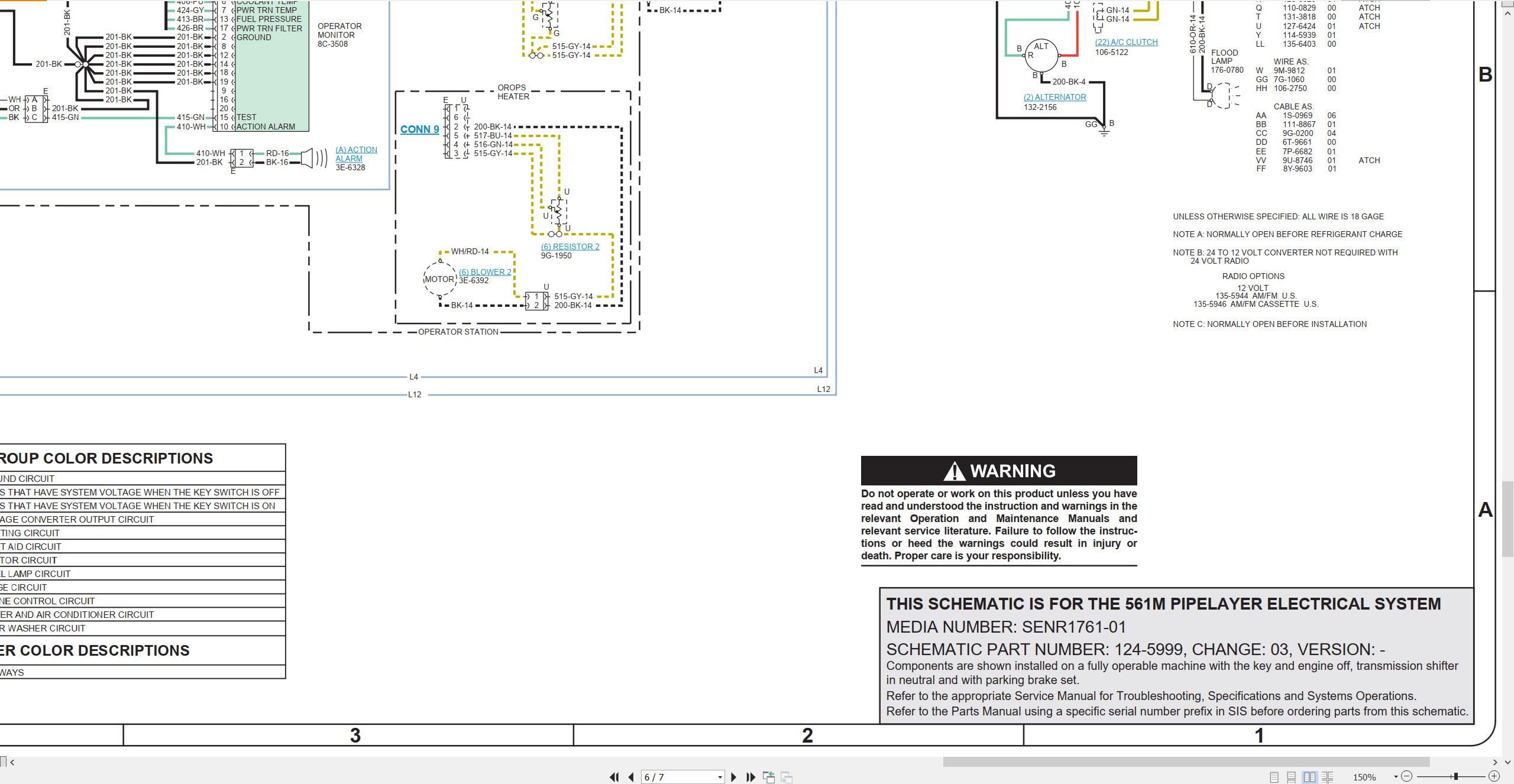Viewport: 1514px width, 784px height.
Task: Click the grid row letter B
Action: pyautogui.click(x=1485, y=74)
